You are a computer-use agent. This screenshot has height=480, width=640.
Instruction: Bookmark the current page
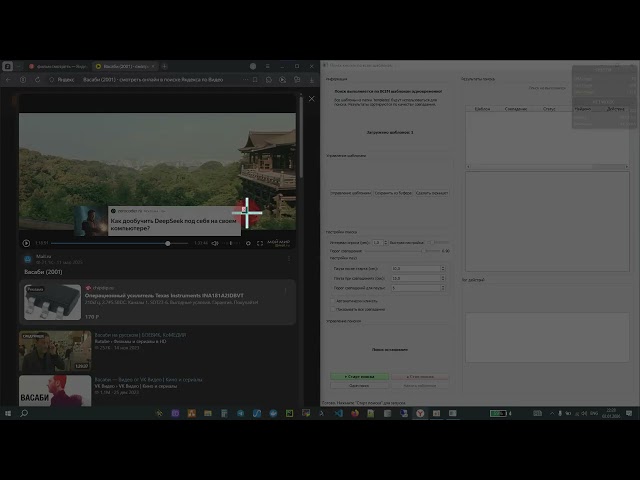[255, 80]
